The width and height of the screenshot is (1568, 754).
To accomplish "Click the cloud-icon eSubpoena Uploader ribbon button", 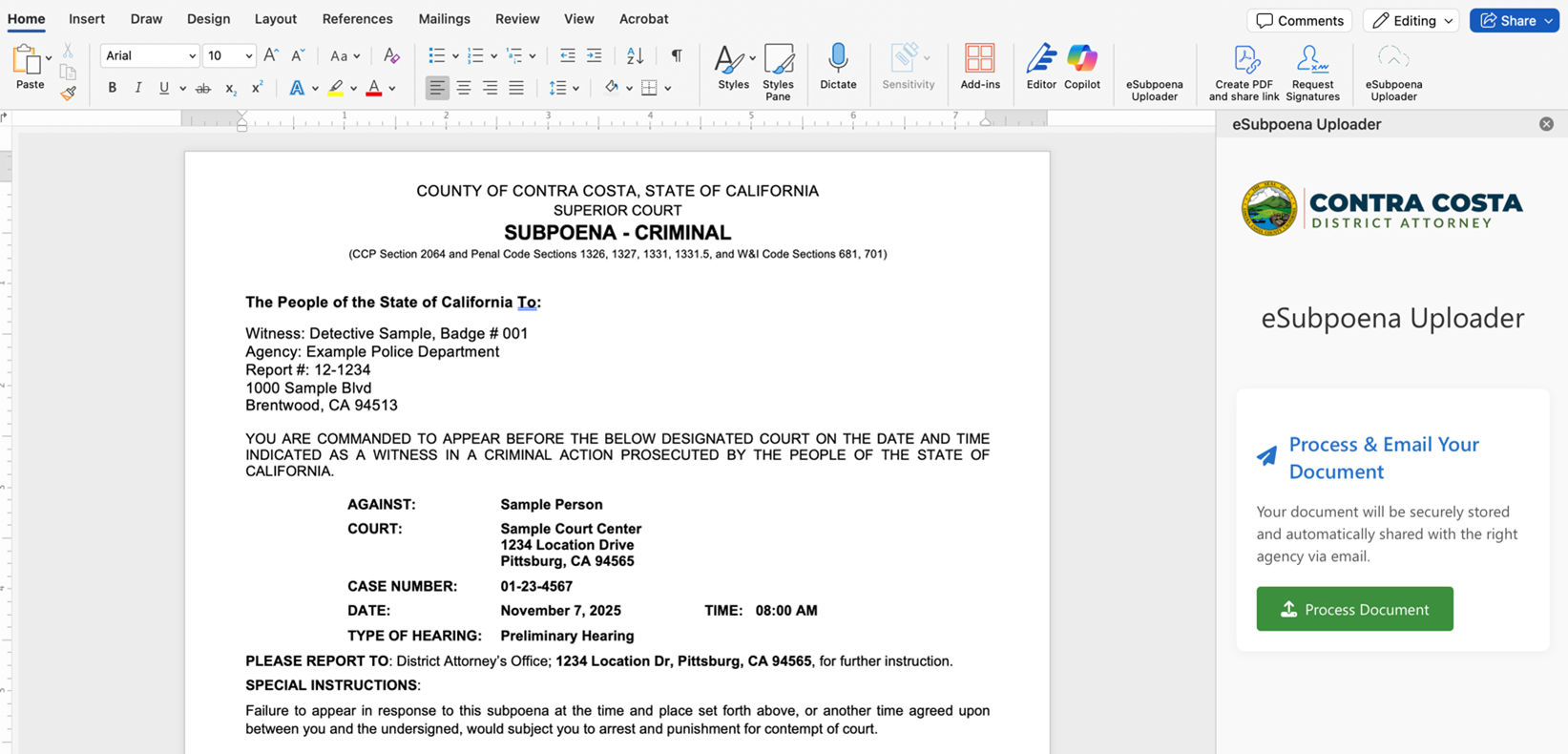I will (x=1393, y=73).
